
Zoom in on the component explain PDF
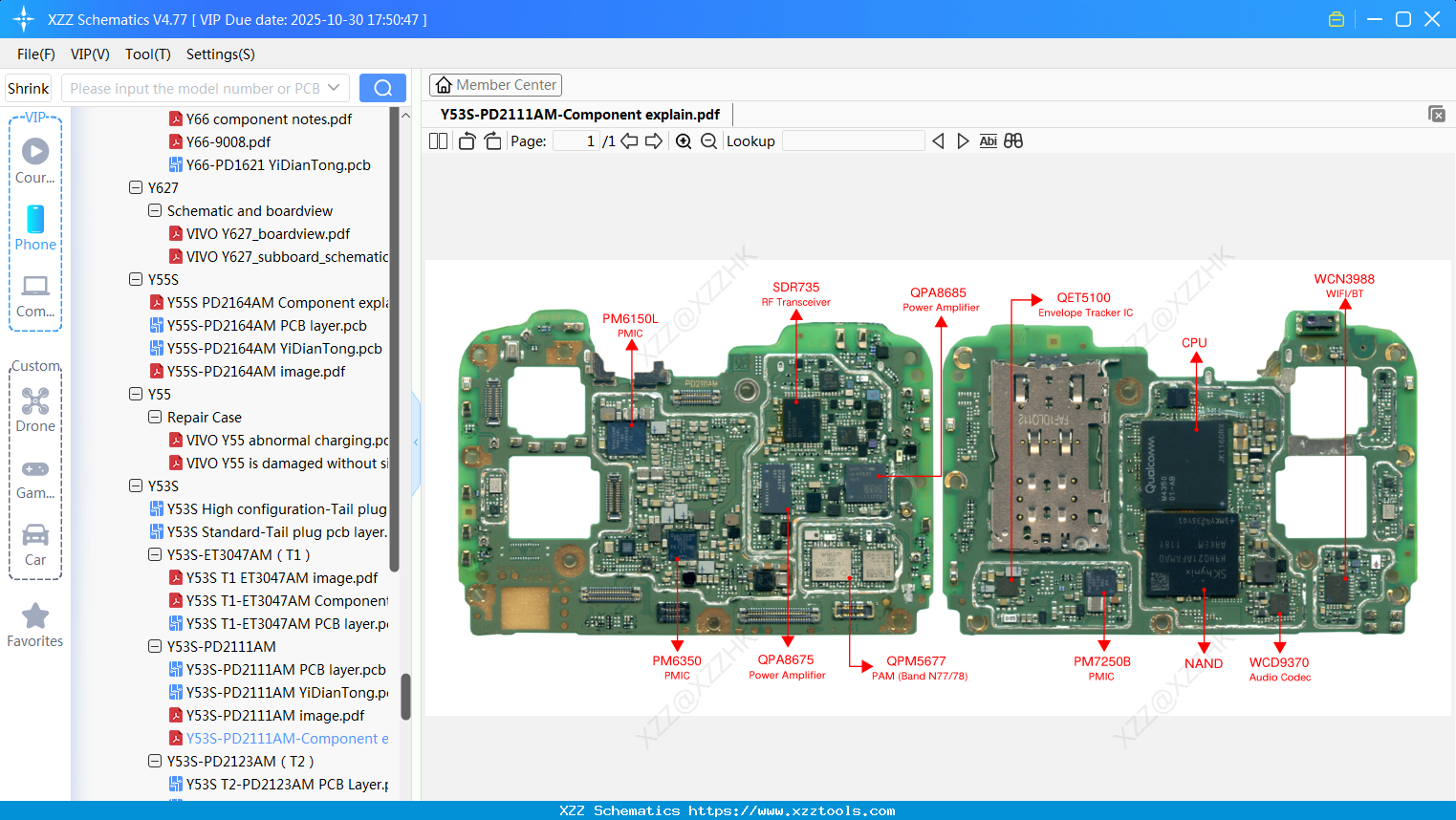[x=684, y=140]
